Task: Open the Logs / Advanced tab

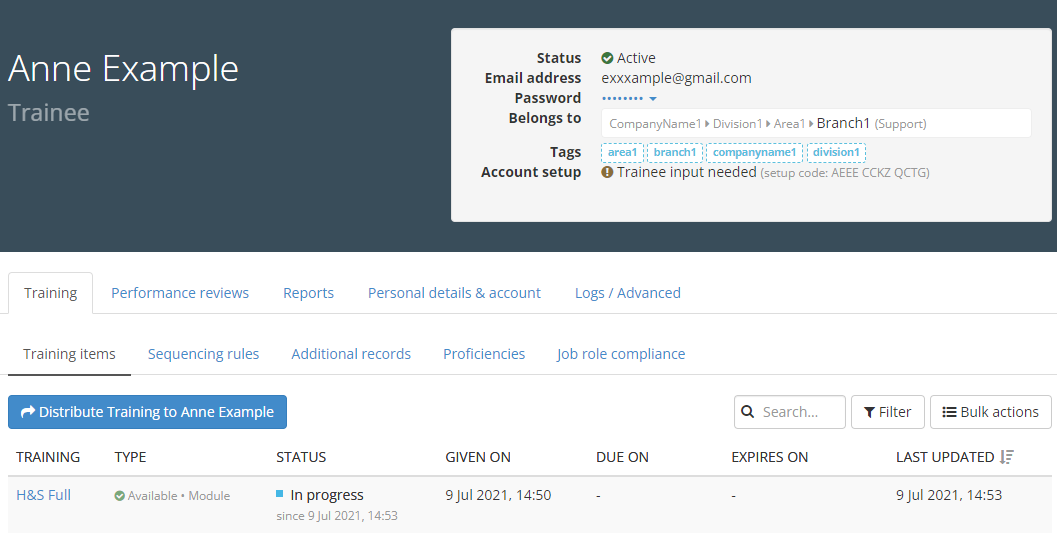Action: pyautogui.click(x=627, y=293)
